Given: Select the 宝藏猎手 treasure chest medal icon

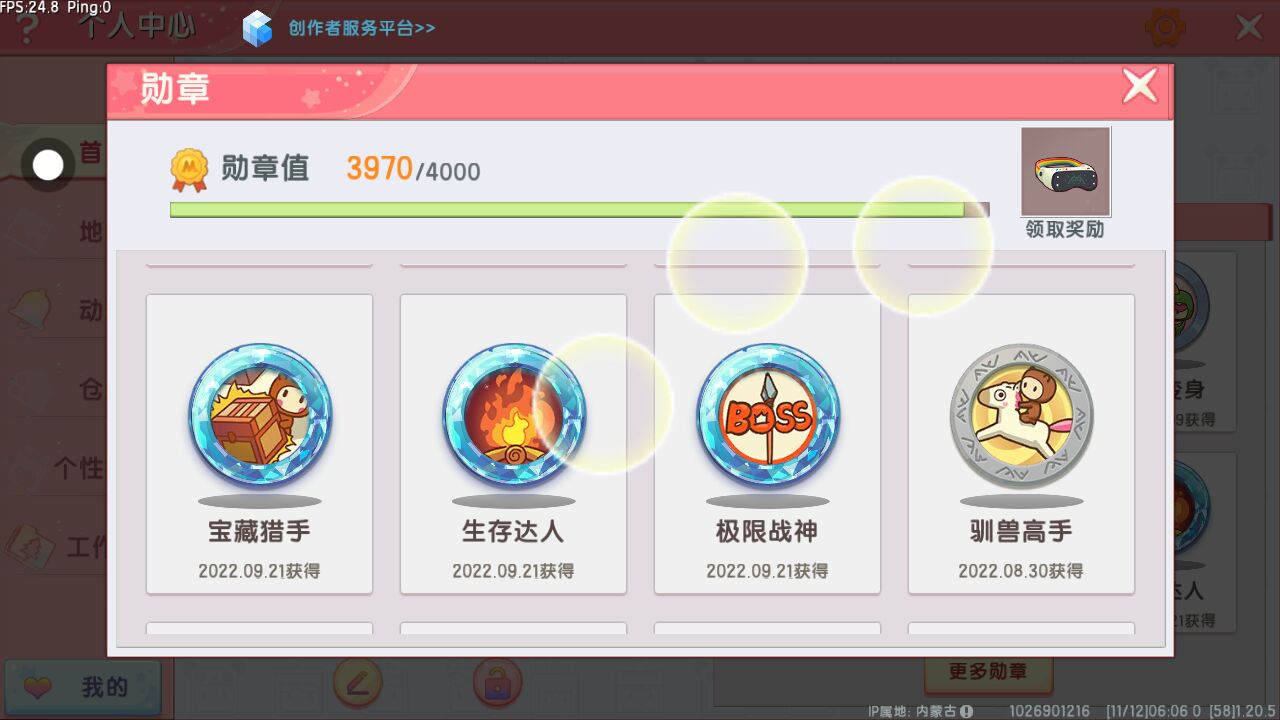Looking at the screenshot, I should [x=260, y=416].
